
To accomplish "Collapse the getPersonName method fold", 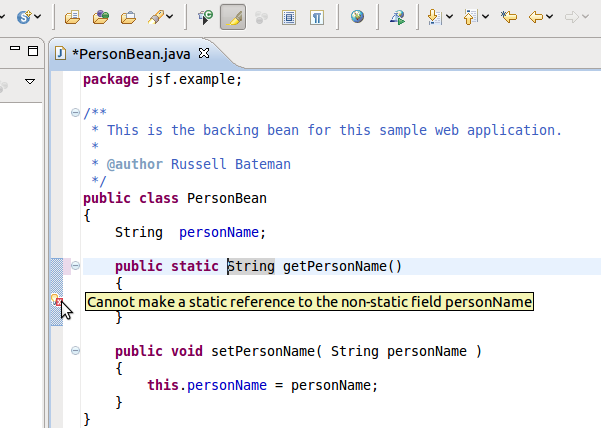I will (76, 266).
